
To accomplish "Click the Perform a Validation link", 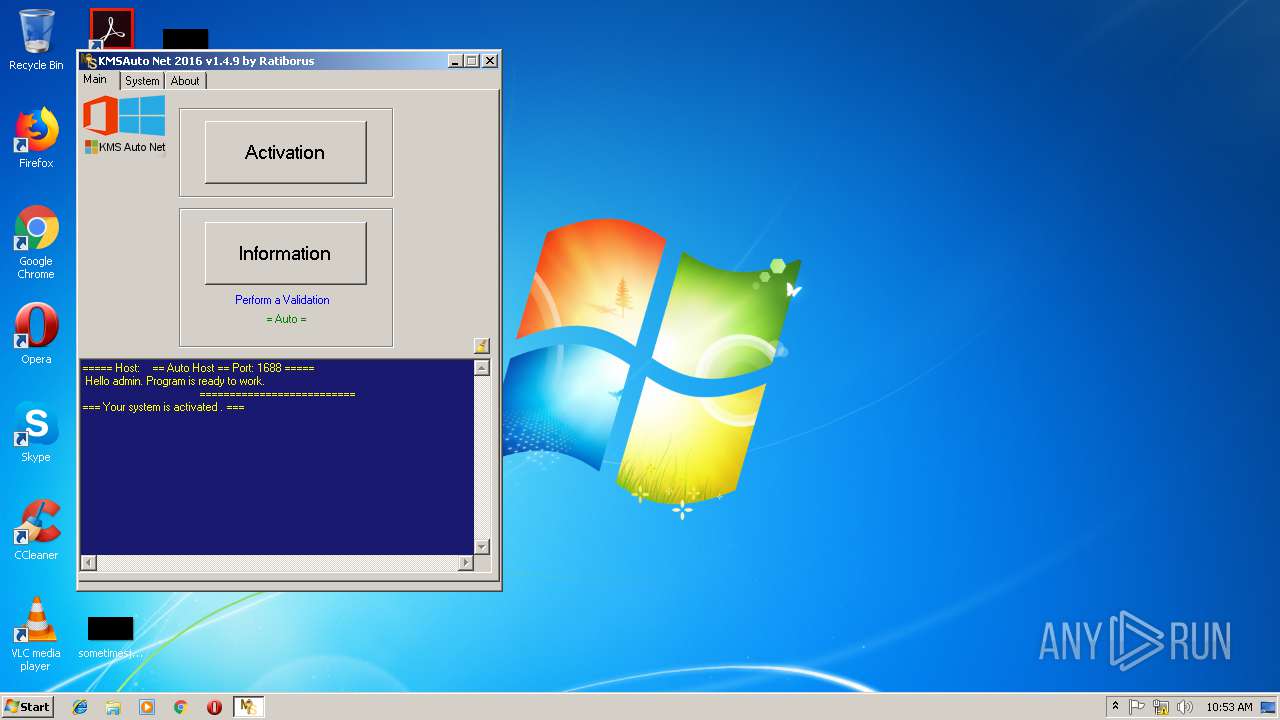I will [x=282, y=300].
